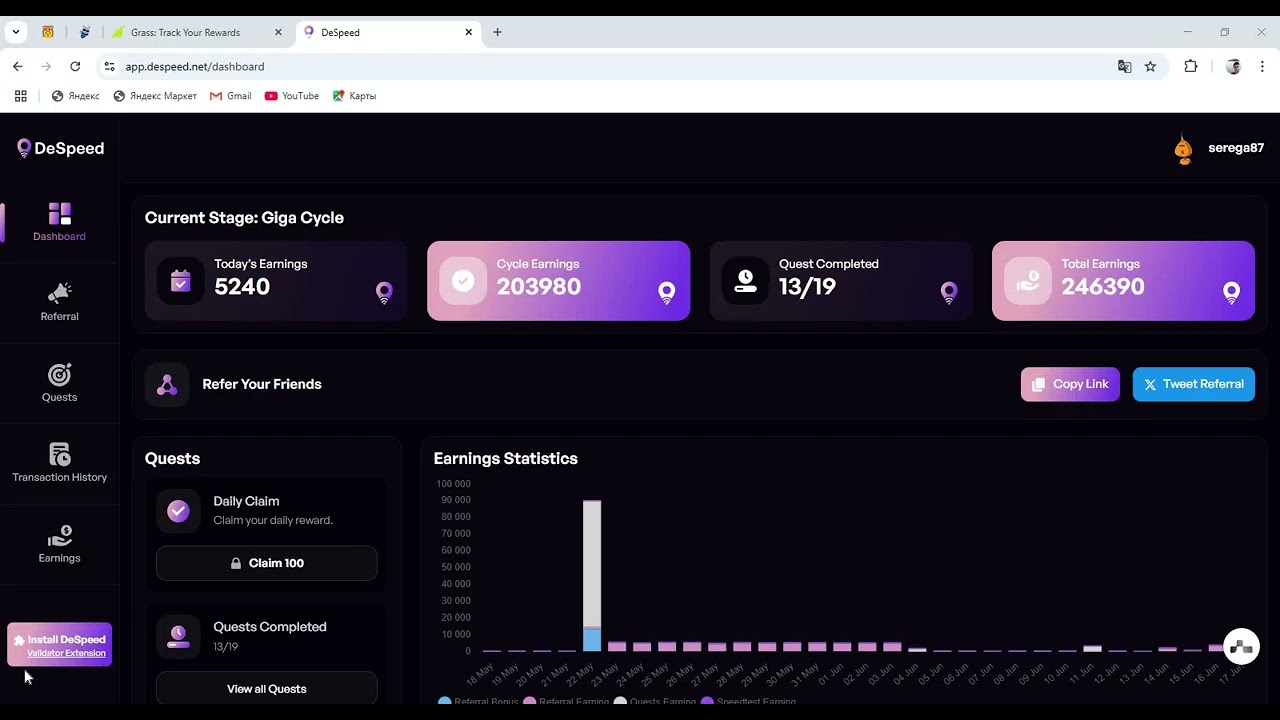Viewport: 1280px width, 720px height.
Task: Go back in the browser
Action: click(x=18, y=66)
